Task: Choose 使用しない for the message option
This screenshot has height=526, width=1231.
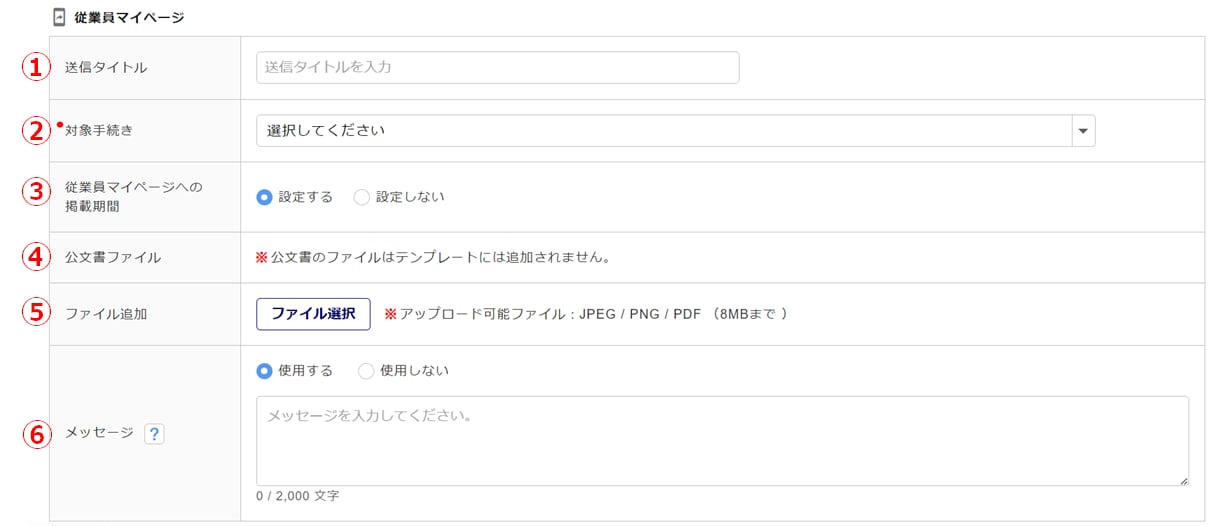Action: pyautogui.click(x=366, y=370)
